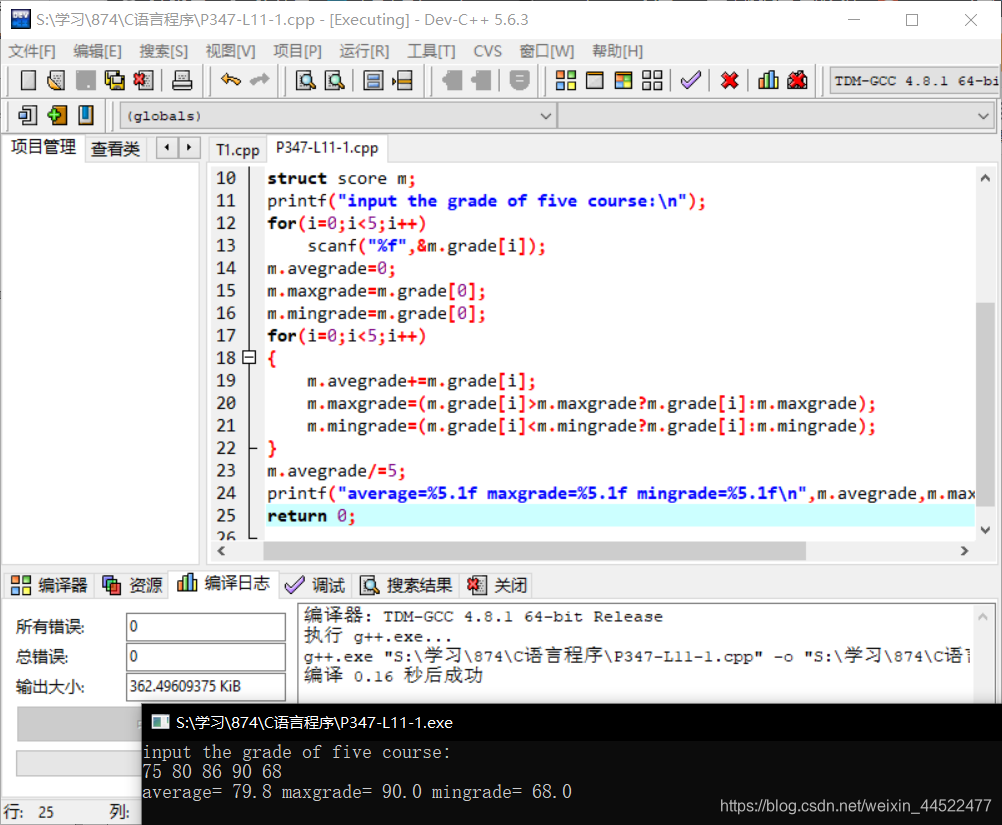Click the Syntax check checkmark icon
This screenshot has height=825, width=1002.
691,81
